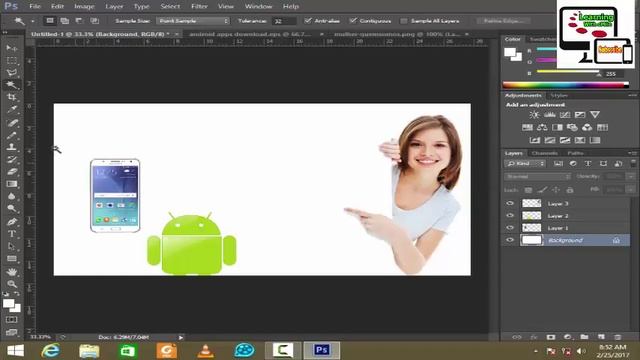This screenshot has height=360, width=640.
Task: Open the Layers panel flyout menu
Action: [632, 153]
